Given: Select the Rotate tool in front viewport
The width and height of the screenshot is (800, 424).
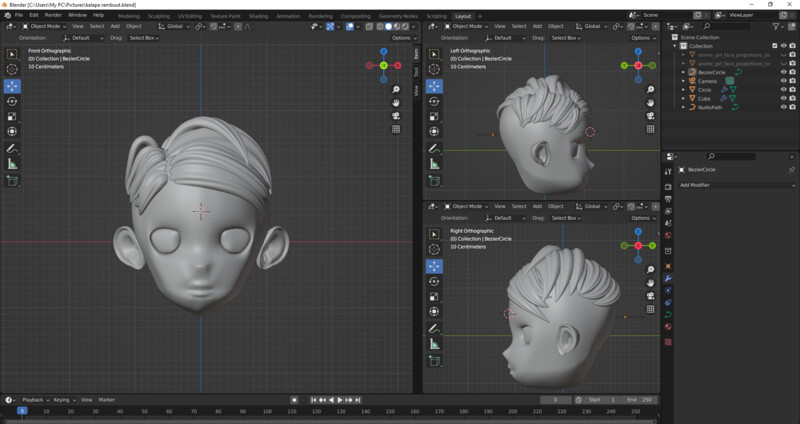Looking at the screenshot, I should (x=12, y=101).
